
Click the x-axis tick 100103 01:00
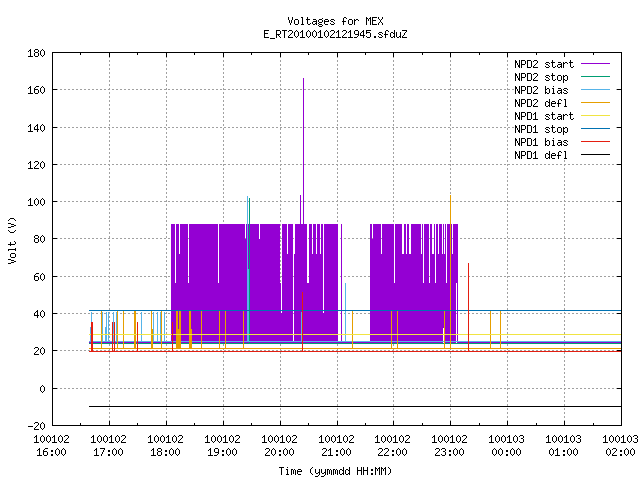tap(564, 446)
